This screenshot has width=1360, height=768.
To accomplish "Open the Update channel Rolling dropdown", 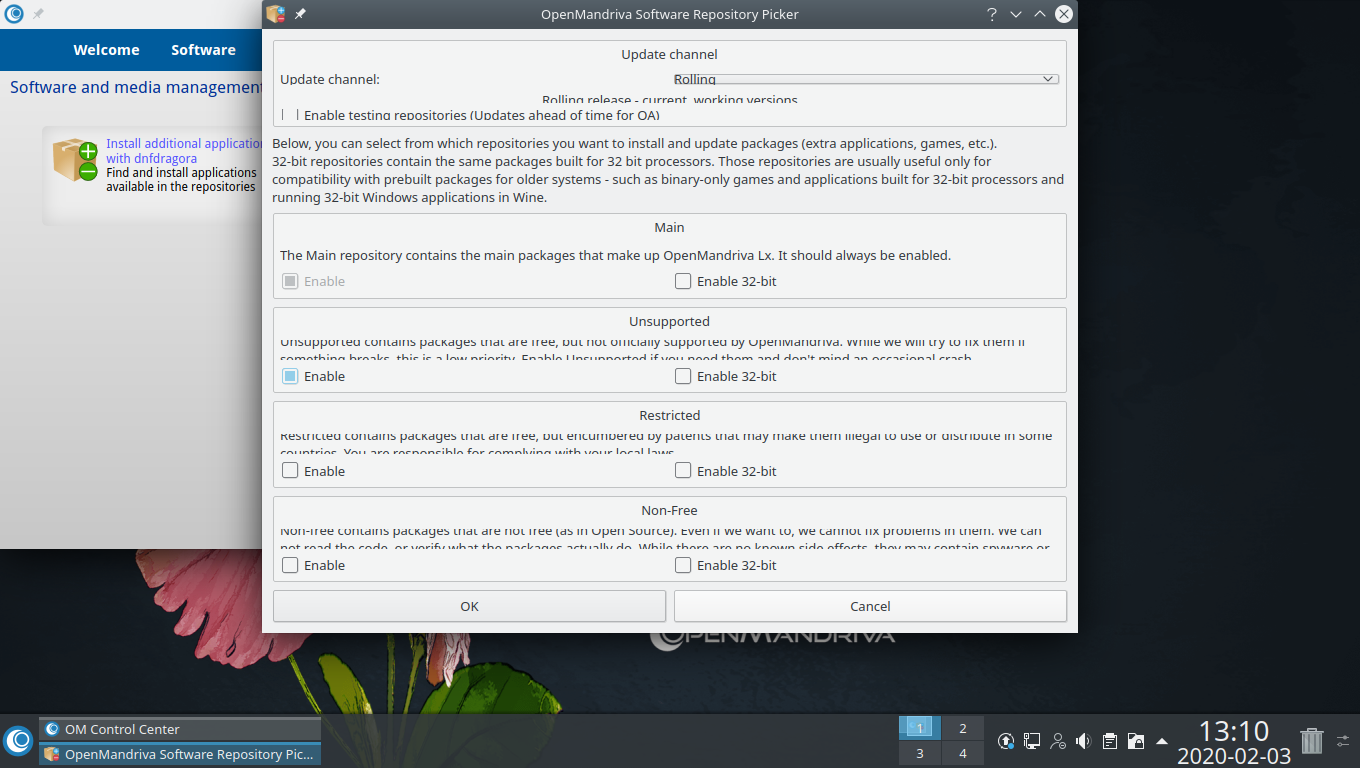I will tap(865, 79).
